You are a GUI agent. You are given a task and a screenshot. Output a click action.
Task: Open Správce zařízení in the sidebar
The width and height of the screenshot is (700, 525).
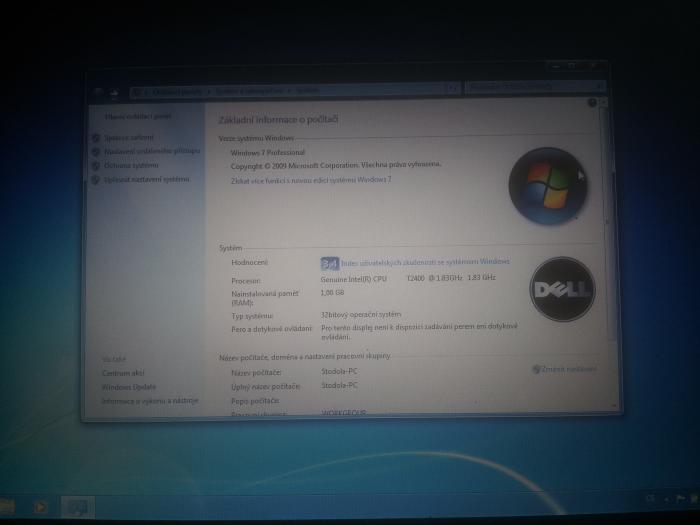[129, 137]
